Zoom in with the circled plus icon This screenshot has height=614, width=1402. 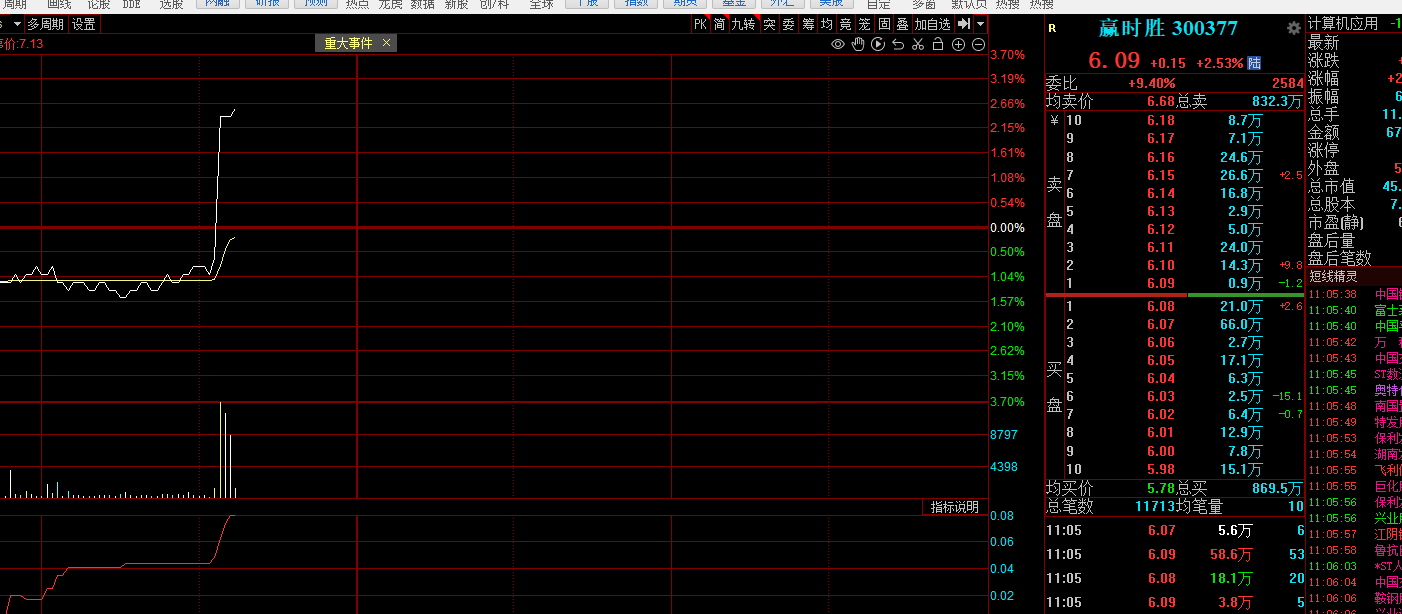pos(958,44)
